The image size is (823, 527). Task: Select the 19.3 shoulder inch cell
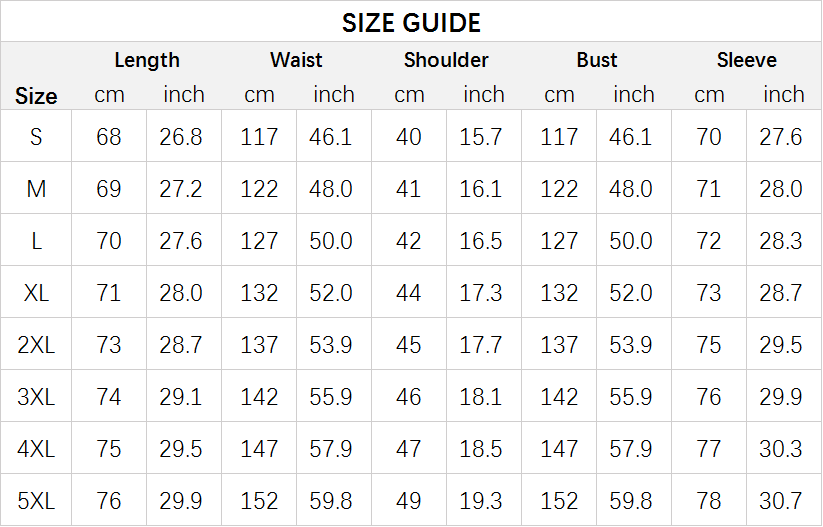(x=481, y=501)
